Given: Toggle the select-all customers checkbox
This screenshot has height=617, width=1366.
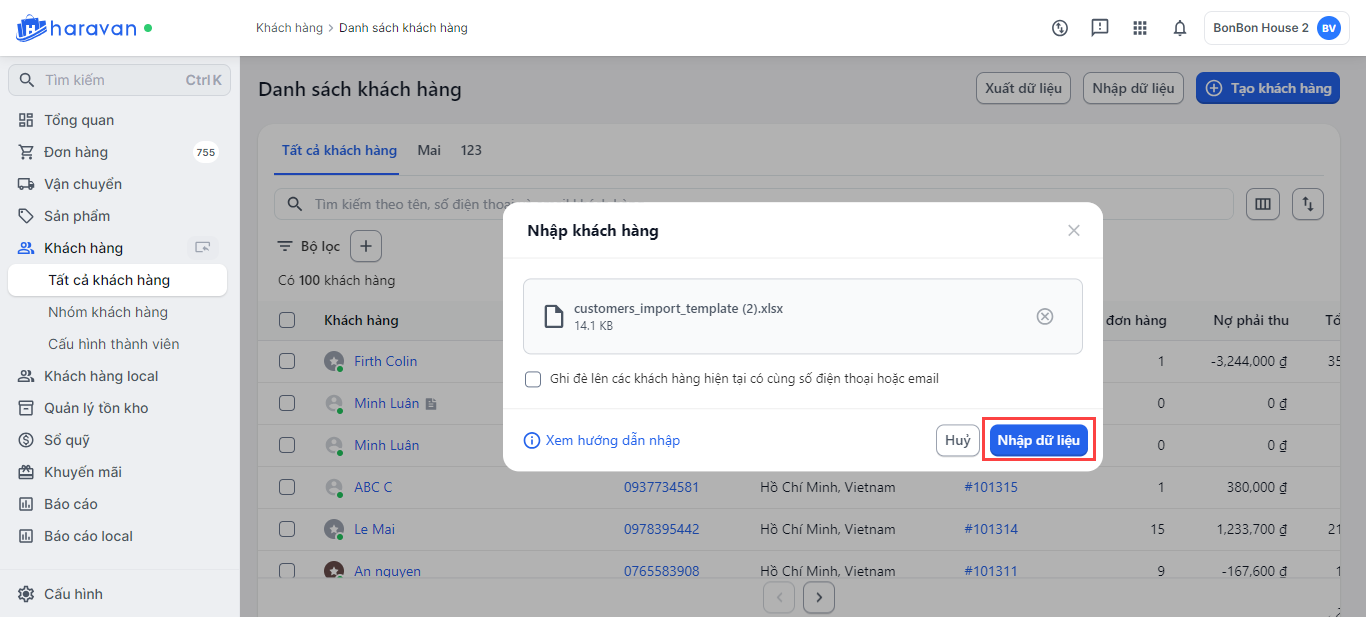Looking at the screenshot, I should pyautogui.click(x=287, y=320).
